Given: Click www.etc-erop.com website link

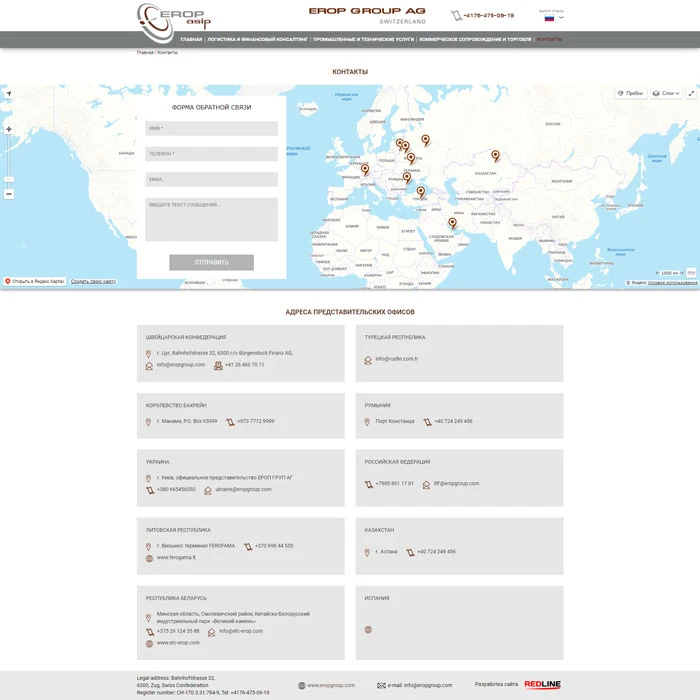Looking at the screenshot, I should (178, 643).
